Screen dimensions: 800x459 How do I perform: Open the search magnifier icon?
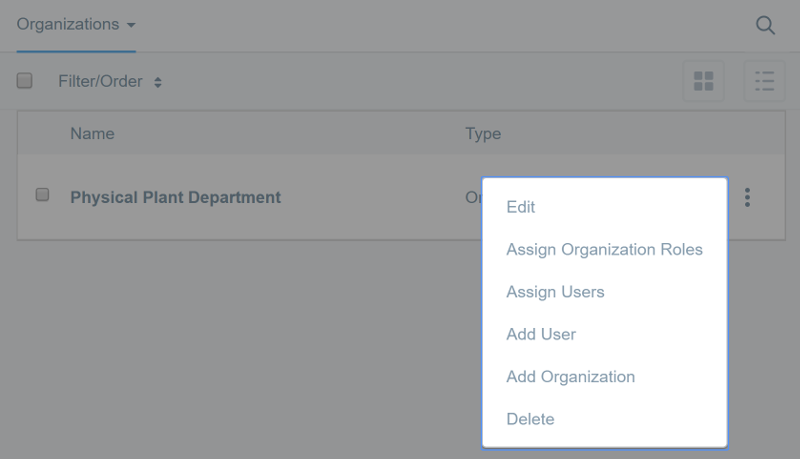(765, 25)
